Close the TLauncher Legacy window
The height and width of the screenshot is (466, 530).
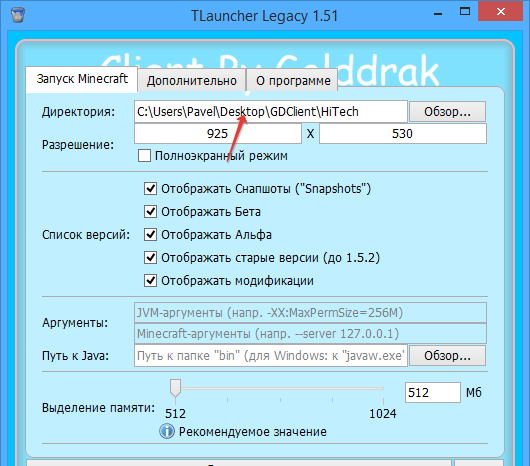coord(501,11)
